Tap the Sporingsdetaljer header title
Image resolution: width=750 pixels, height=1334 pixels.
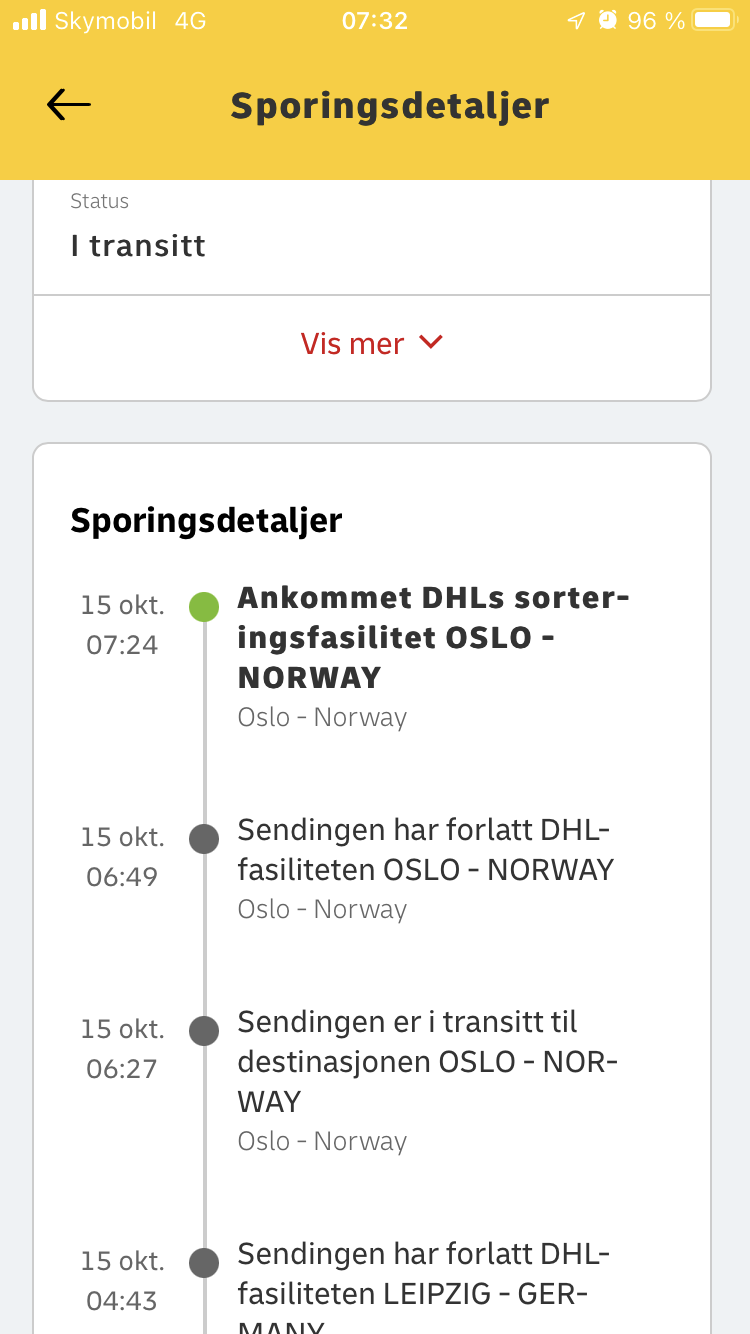(x=390, y=106)
